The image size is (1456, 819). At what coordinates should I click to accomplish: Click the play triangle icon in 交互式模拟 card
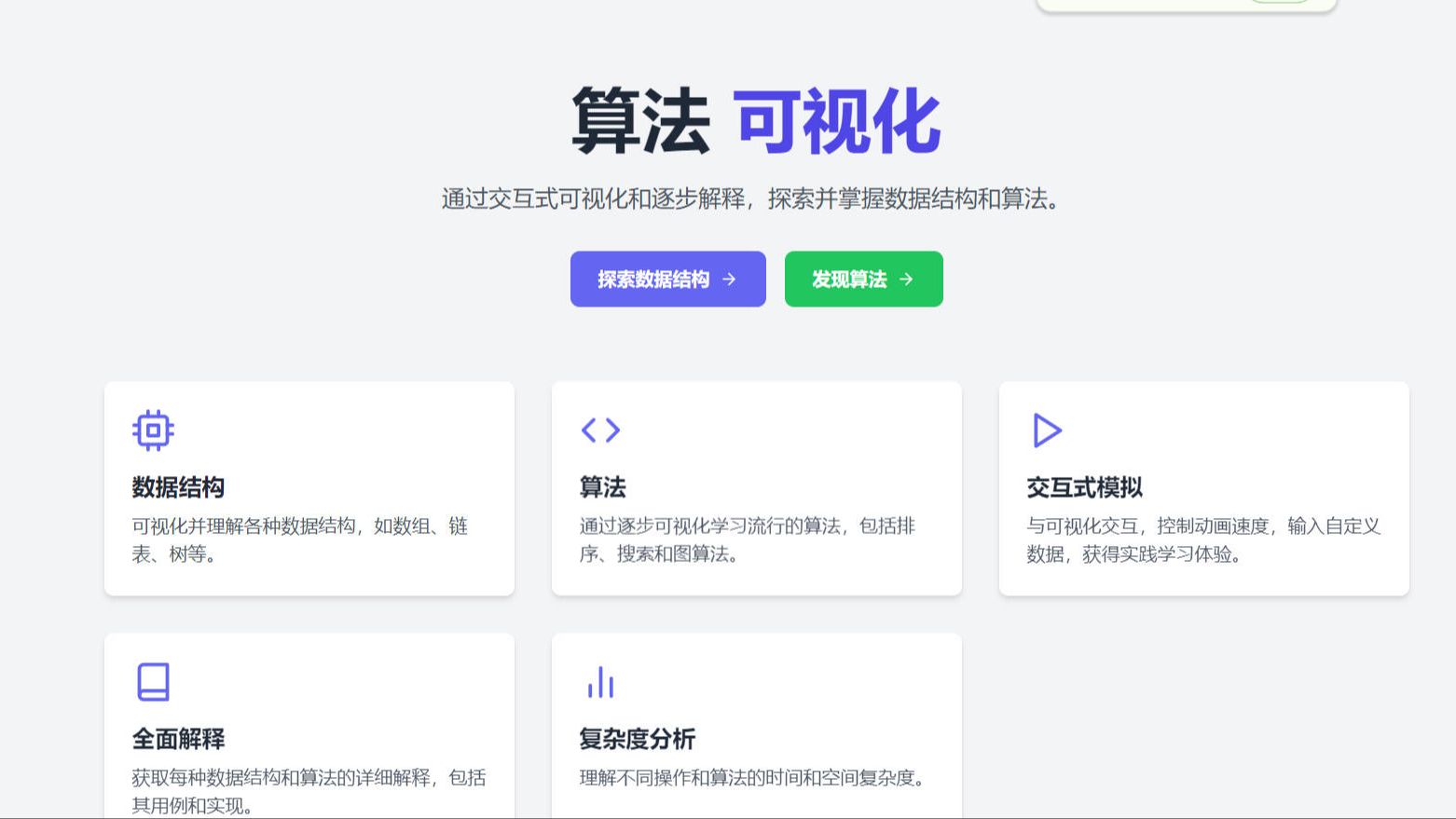tap(1047, 430)
